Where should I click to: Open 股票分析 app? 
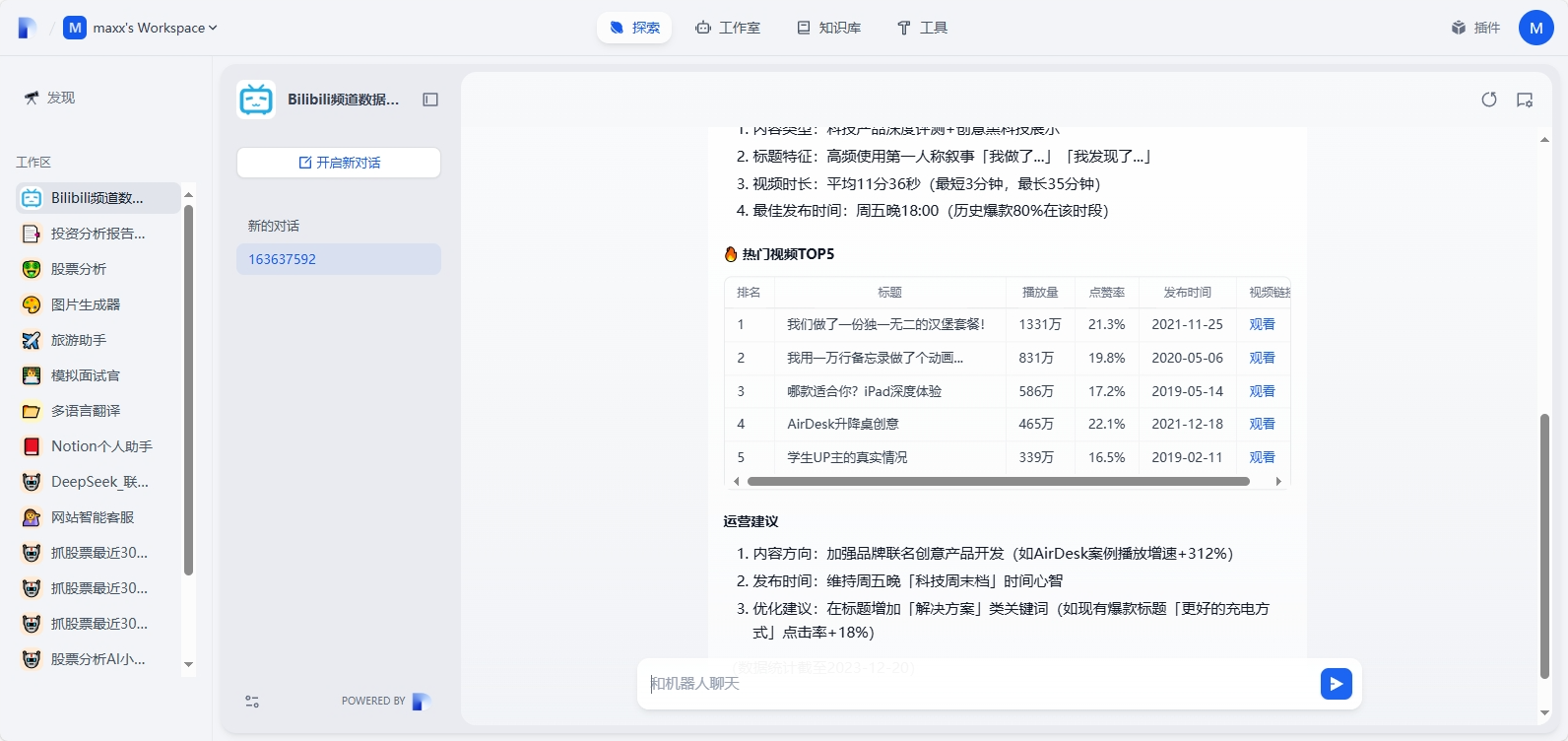(x=98, y=269)
